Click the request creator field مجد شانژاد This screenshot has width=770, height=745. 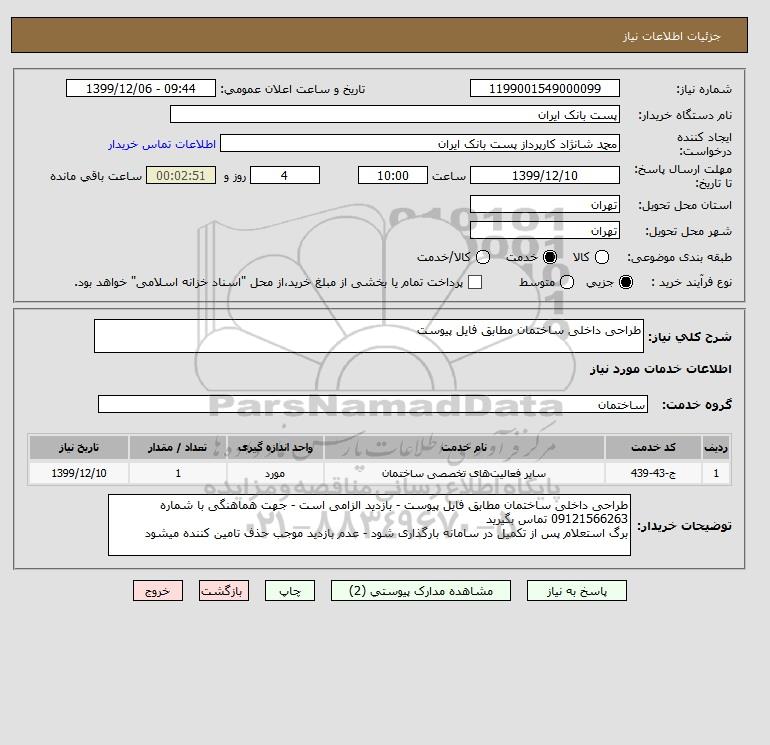[420, 143]
